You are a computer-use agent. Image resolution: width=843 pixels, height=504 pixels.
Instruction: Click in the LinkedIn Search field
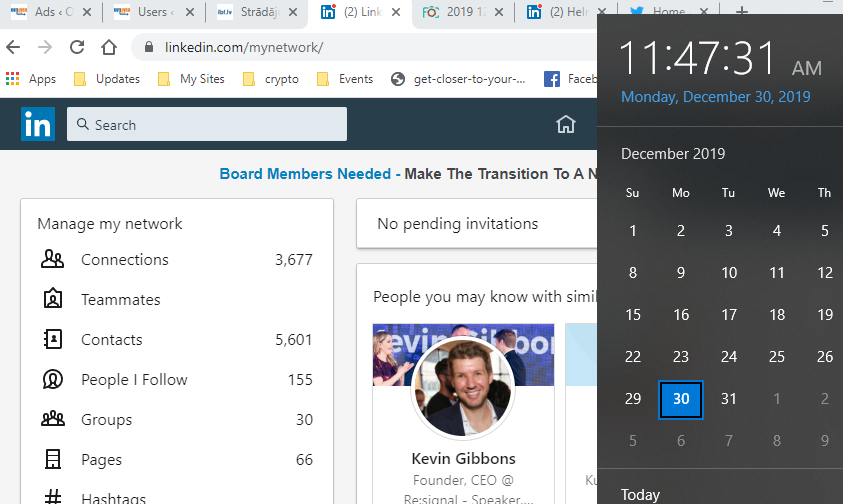207,125
